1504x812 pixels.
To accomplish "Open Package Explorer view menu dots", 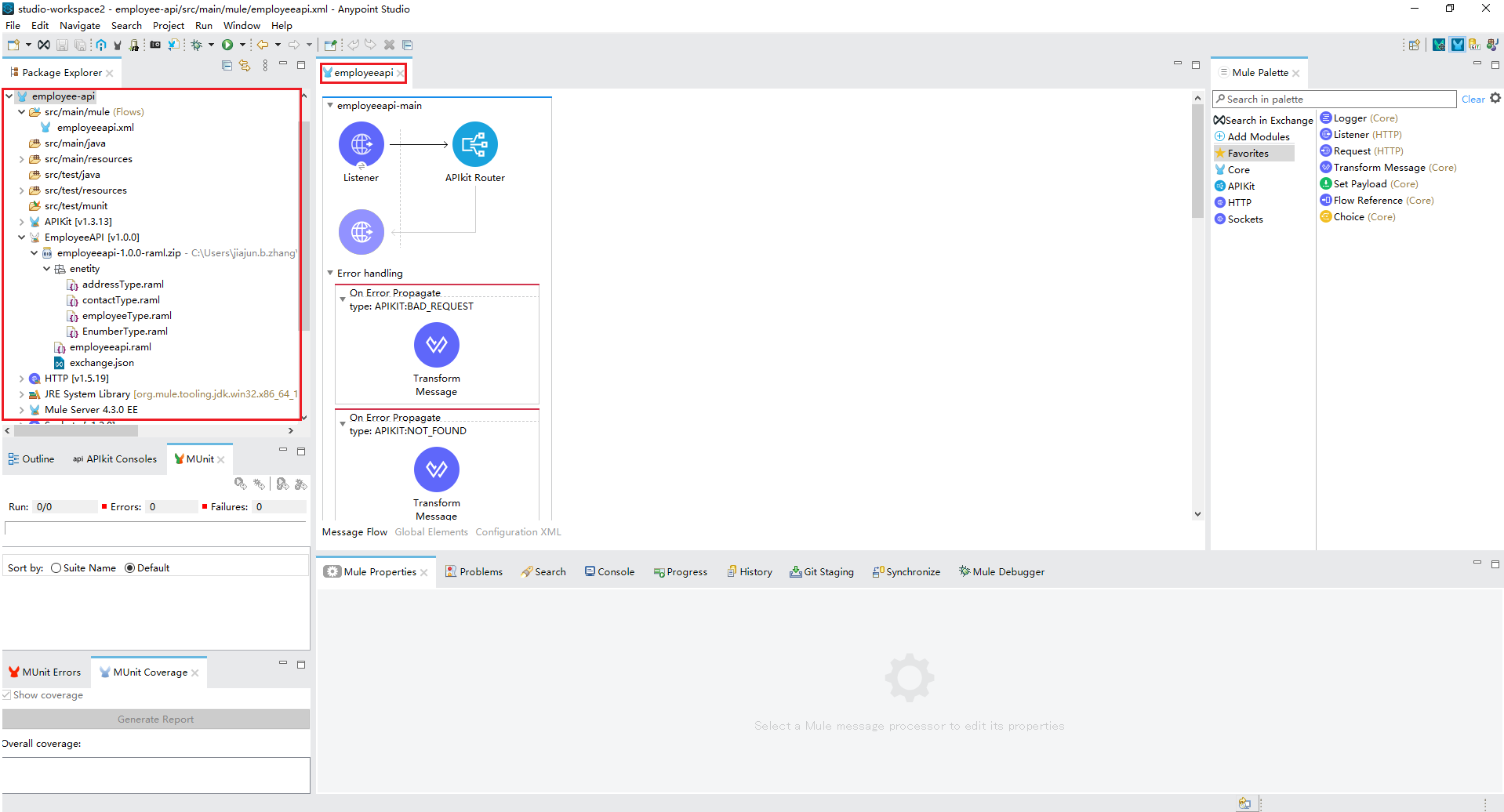I will click(x=265, y=65).
